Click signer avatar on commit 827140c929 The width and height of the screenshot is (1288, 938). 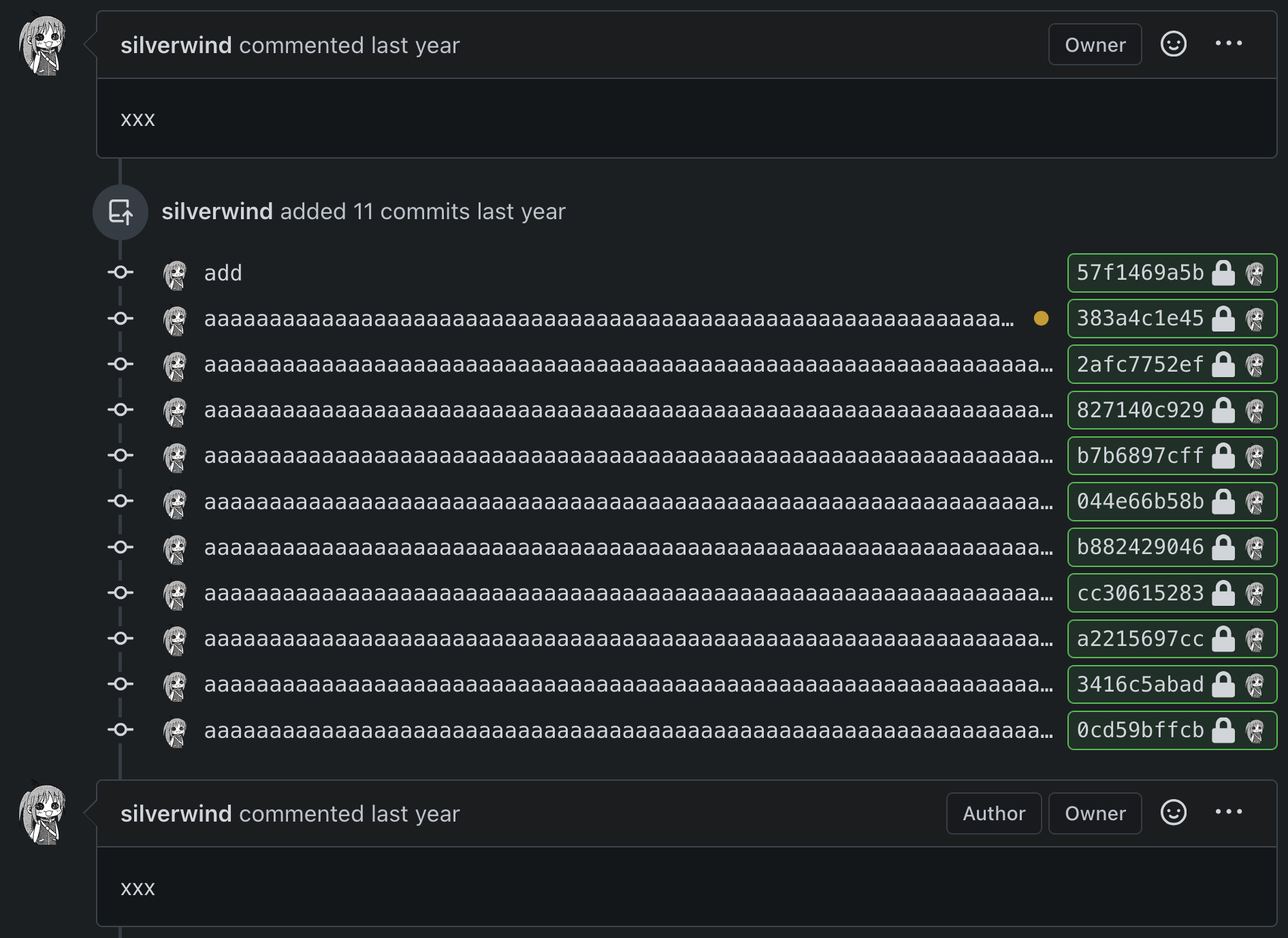click(x=1255, y=410)
